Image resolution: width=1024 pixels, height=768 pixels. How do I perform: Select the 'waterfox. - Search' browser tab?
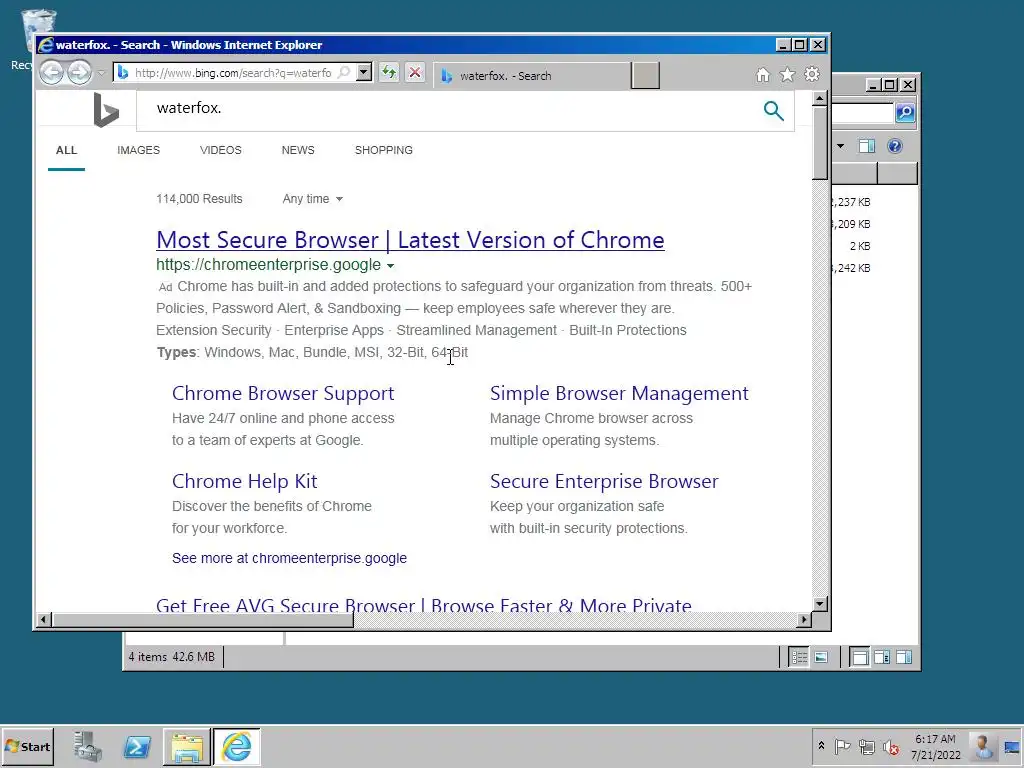click(532, 76)
